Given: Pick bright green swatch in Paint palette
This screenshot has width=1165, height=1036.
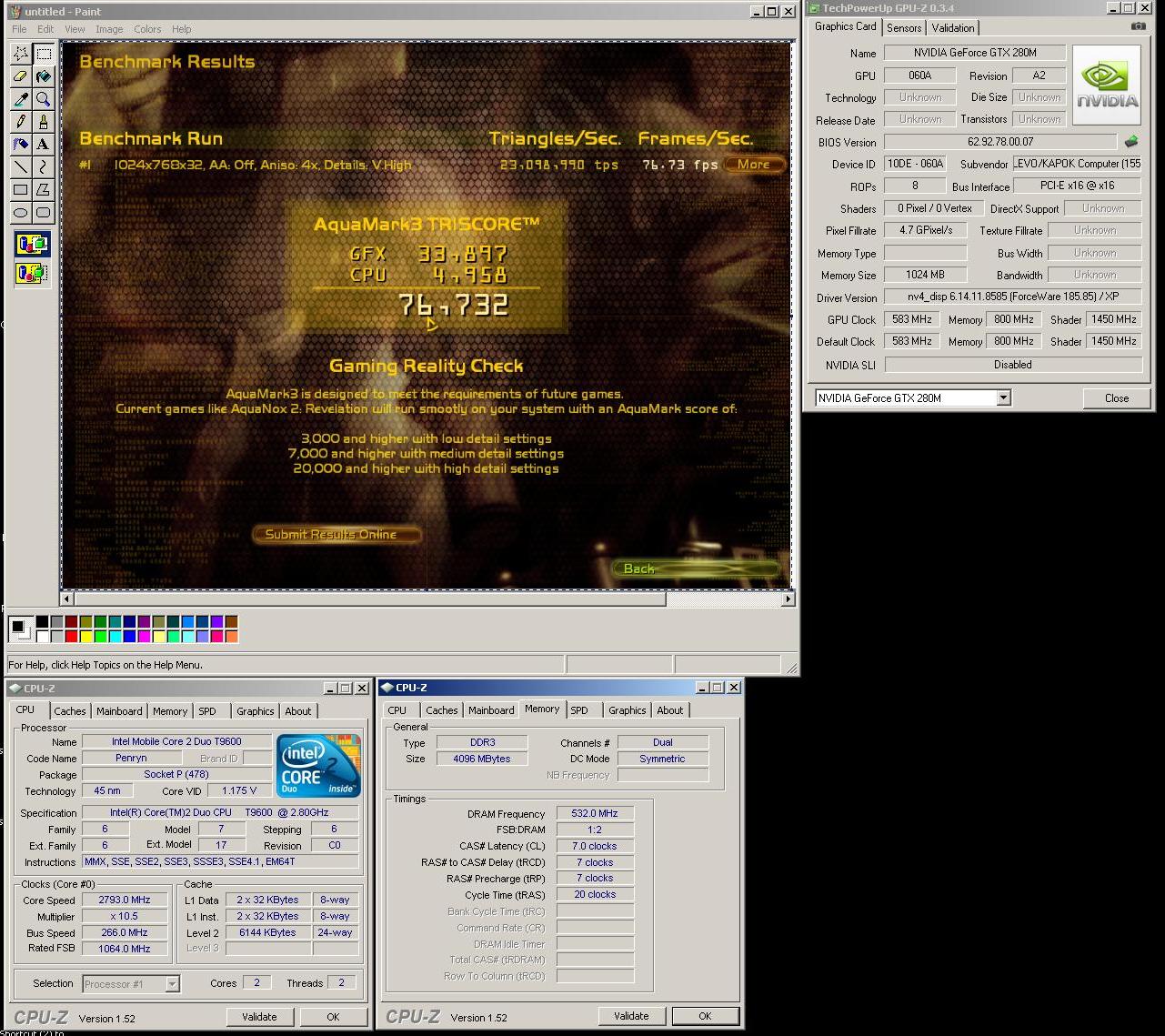Looking at the screenshot, I should click(101, 636).
